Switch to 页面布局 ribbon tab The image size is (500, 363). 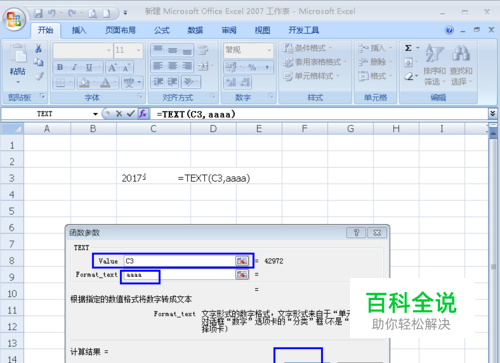click(x=120, y=30)
